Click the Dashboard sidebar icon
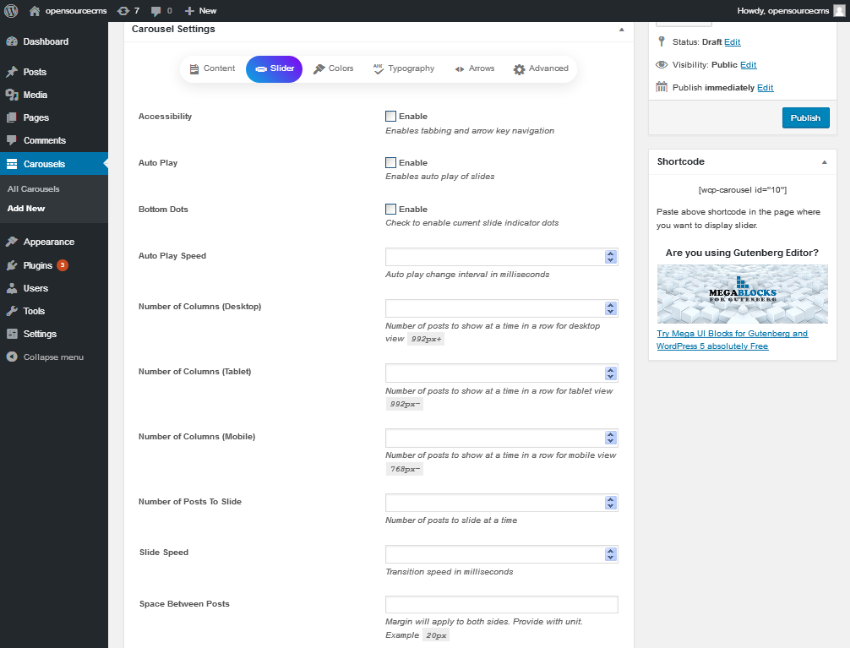The image size is (850, 648). click(x=11, y=41)
